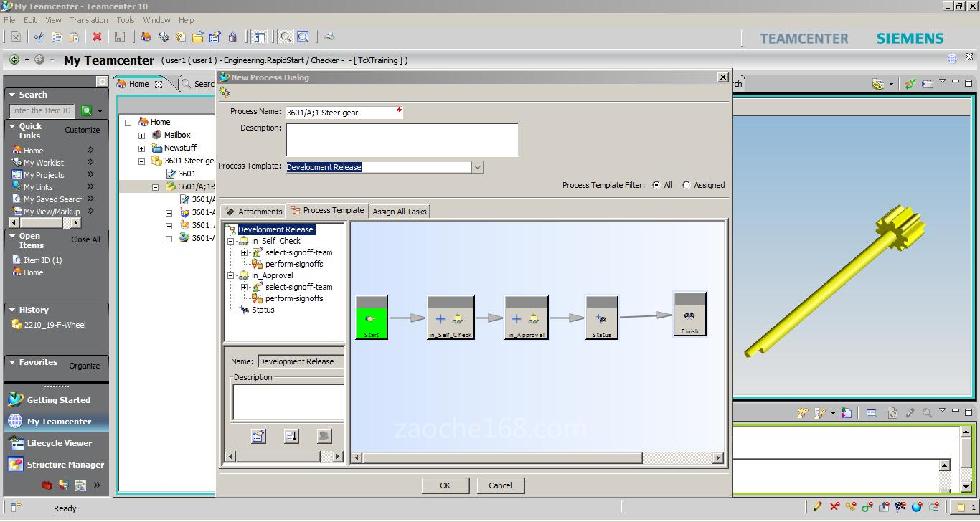This screenshot has height=522, width=980.
Task: Switch to the Attachments tab
Action: pyautogui.click(x=254, y=211)
